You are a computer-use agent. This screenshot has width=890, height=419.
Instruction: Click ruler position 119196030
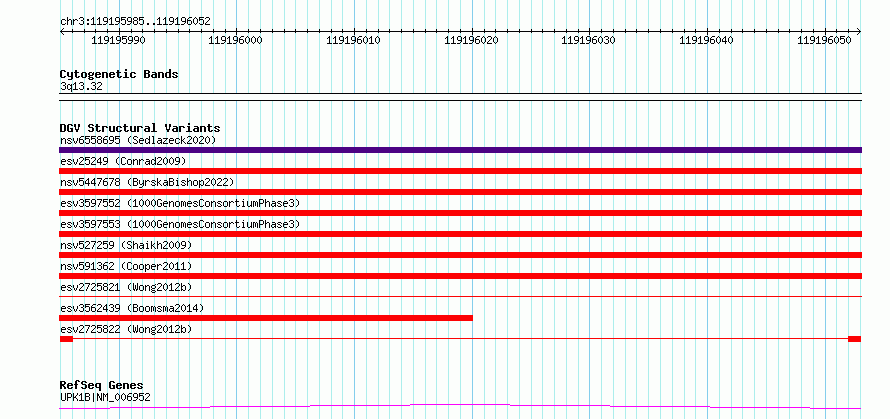(x=589, y=40)
